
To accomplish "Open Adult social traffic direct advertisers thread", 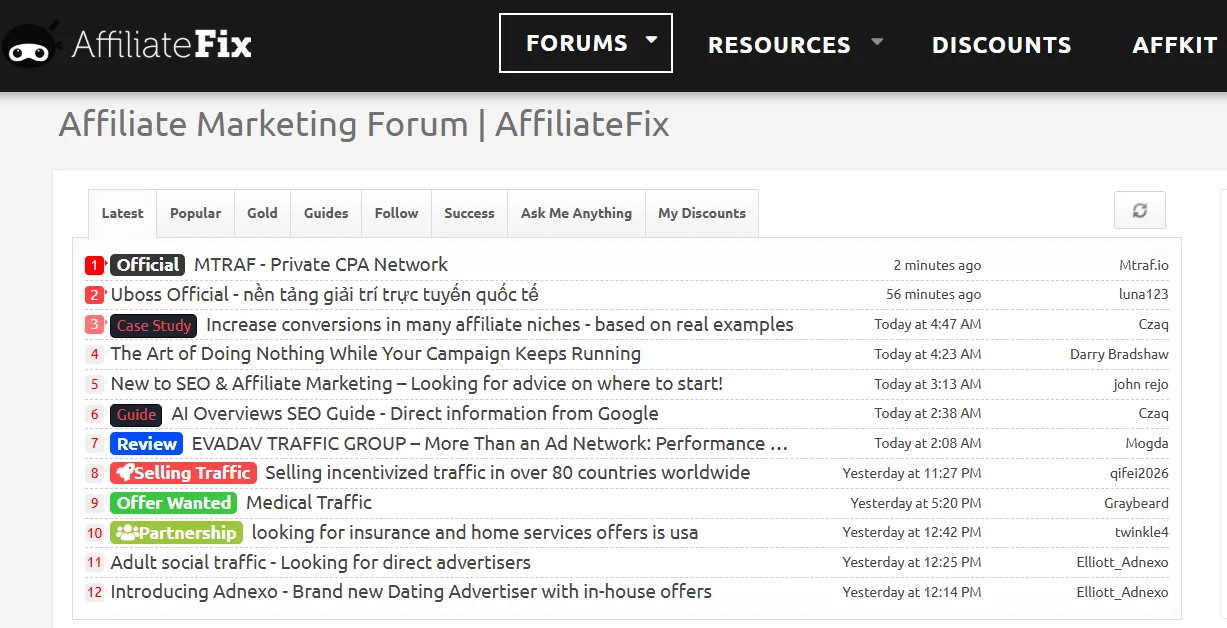I will click(320, 562).
